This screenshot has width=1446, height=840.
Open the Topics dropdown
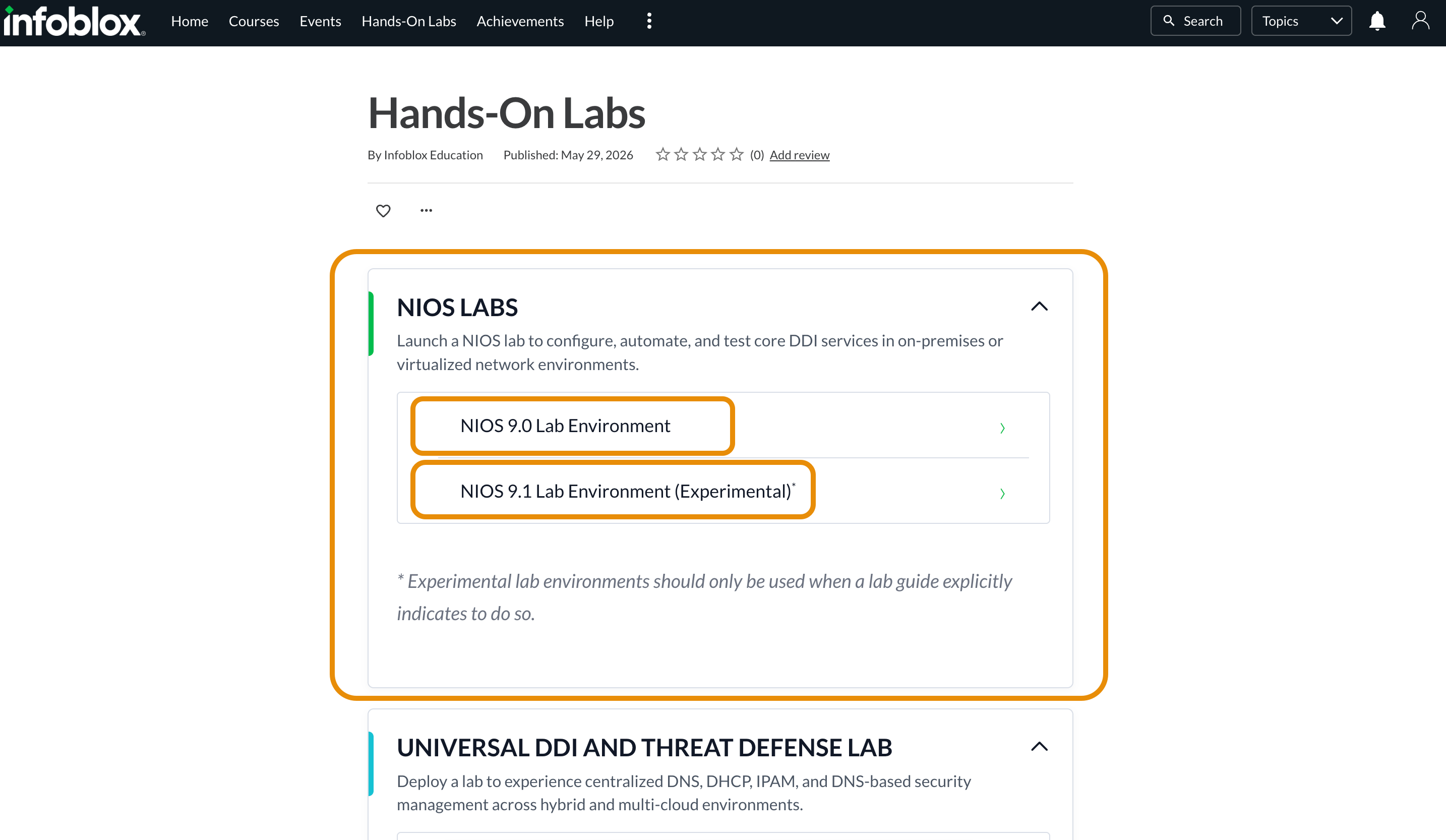(1301, 21)
